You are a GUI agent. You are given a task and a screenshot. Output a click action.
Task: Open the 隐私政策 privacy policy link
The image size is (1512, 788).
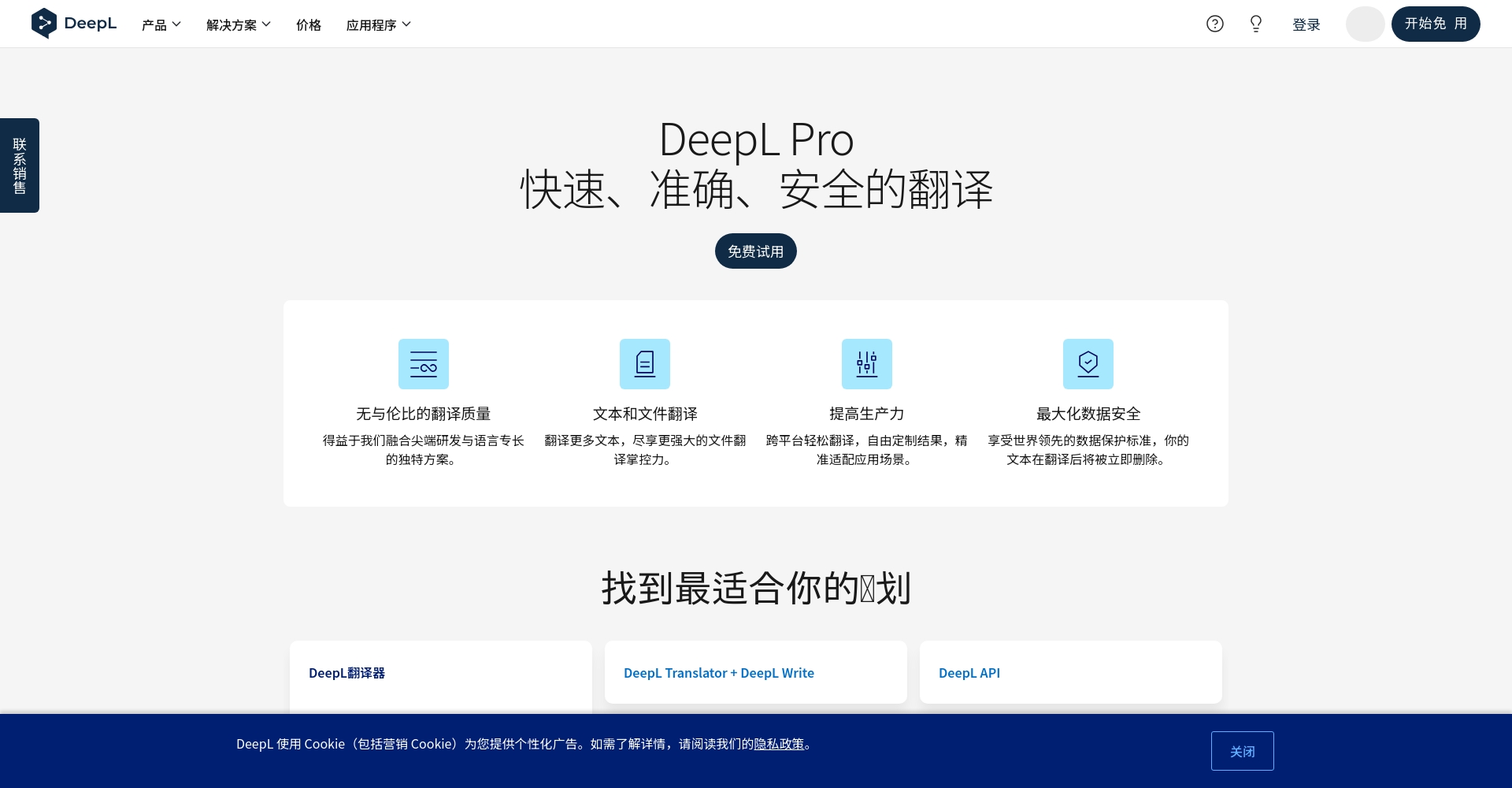779,744
